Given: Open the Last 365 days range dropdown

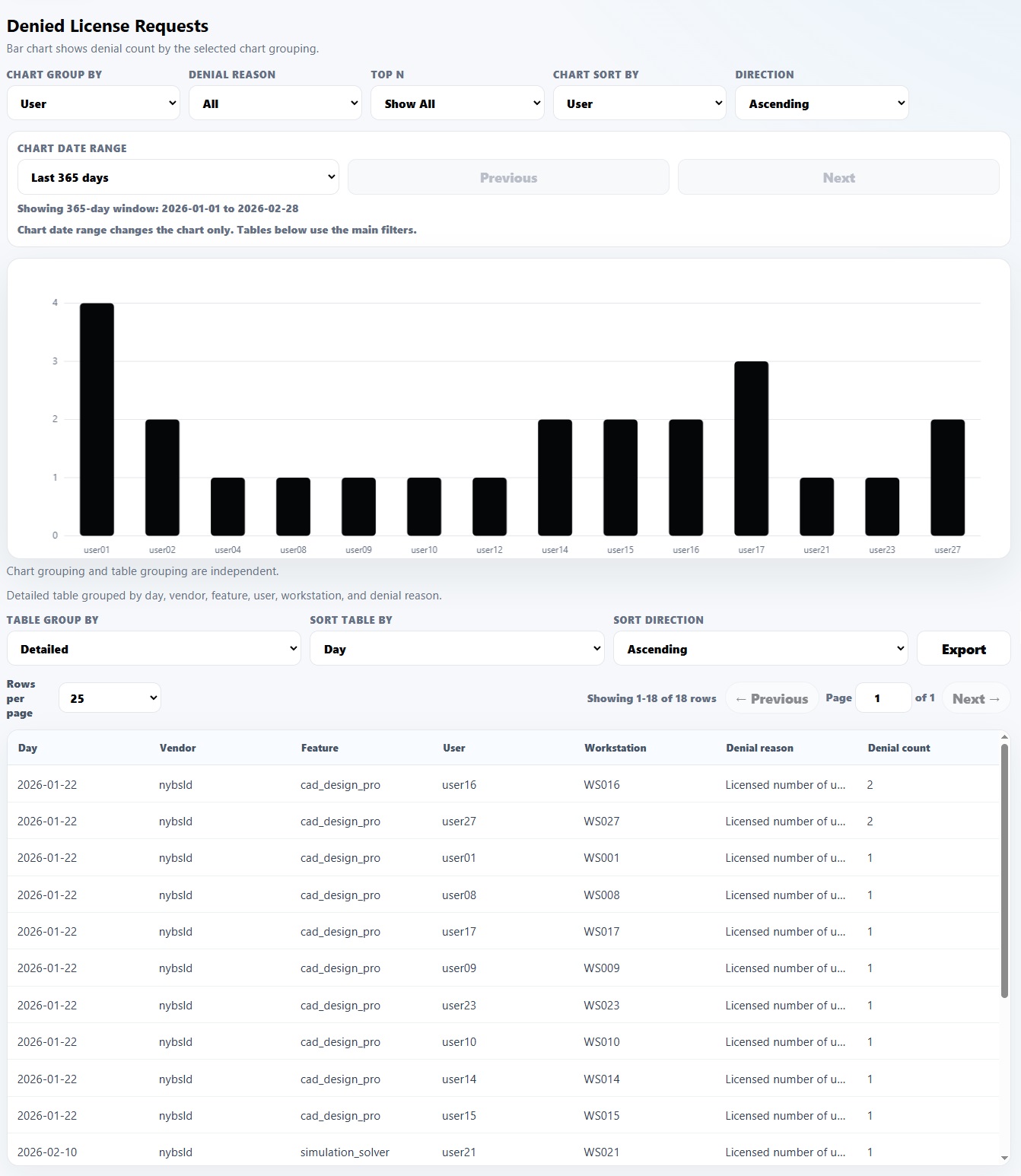Looking at the screenshot, I should click(178, 177).
